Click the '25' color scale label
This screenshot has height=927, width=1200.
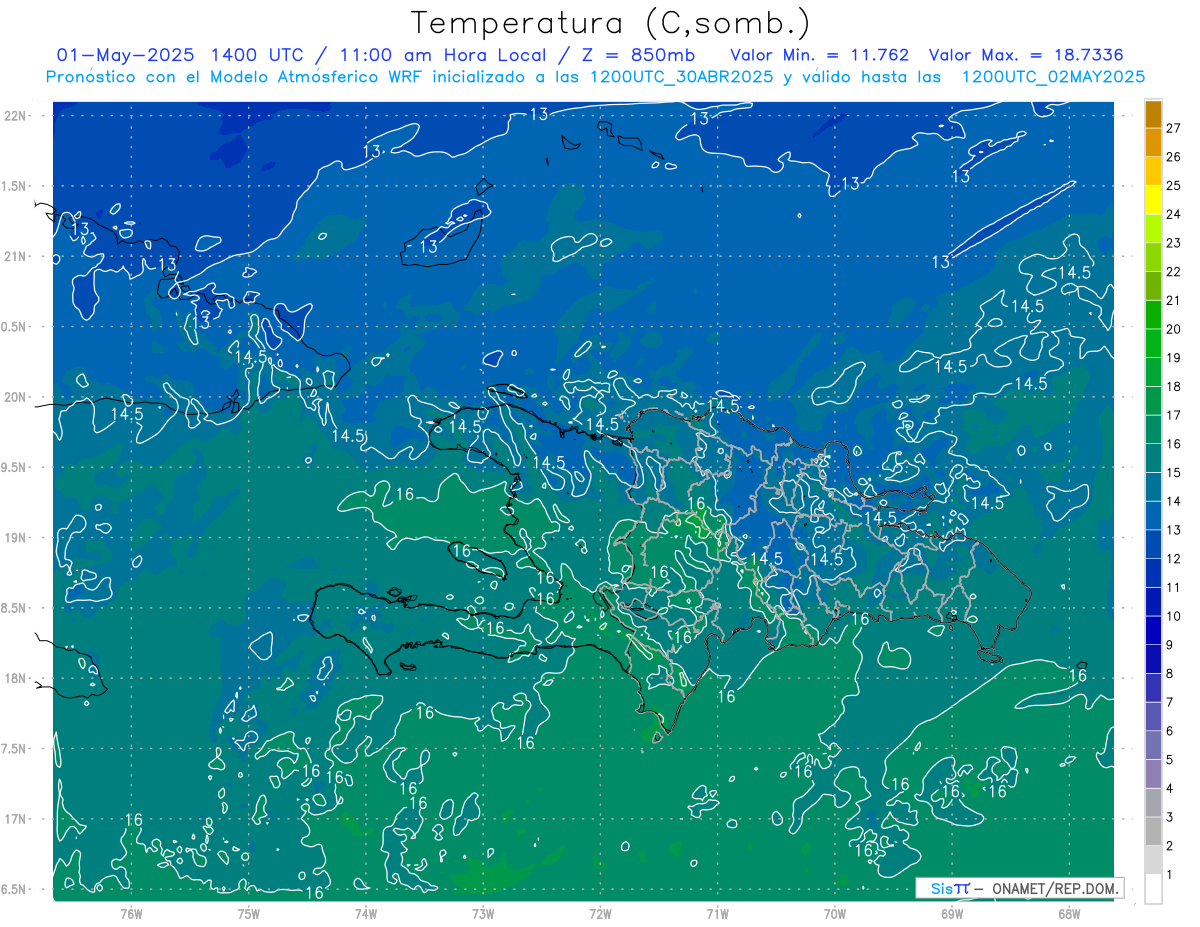[x=1173, y=185]
